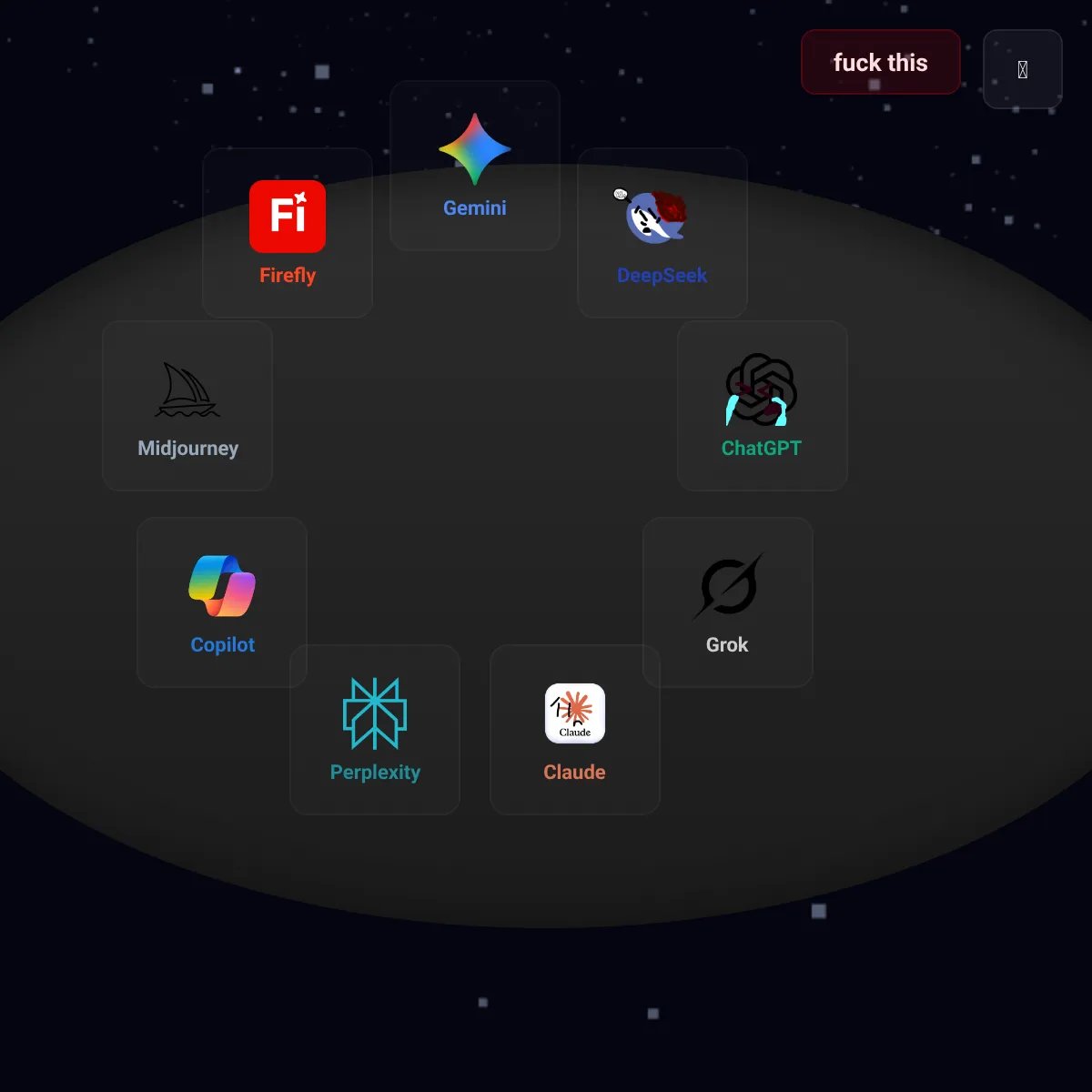Select the blue DeepSeek label
This screenshot has height=1092, width=1092.
[x=662, y=276]
